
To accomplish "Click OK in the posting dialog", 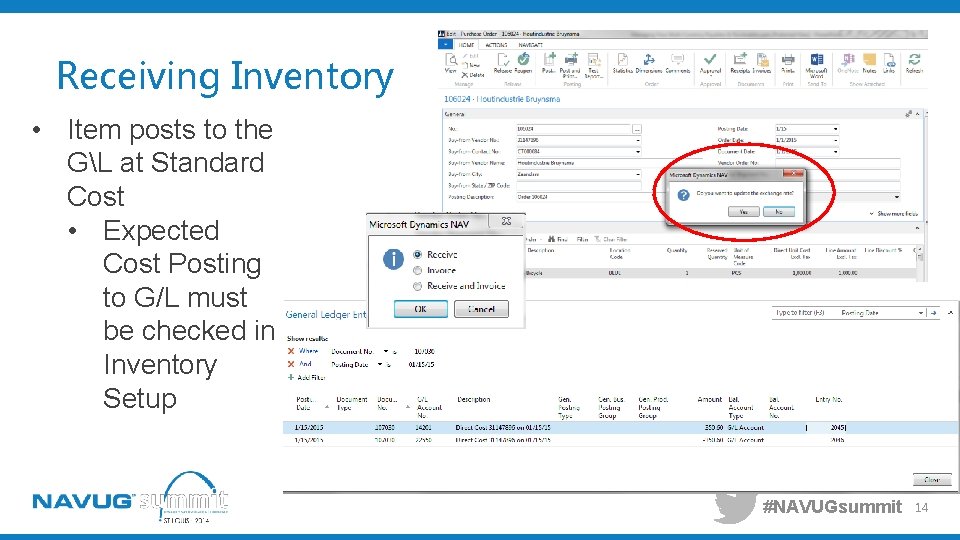I will coord(421,309).
